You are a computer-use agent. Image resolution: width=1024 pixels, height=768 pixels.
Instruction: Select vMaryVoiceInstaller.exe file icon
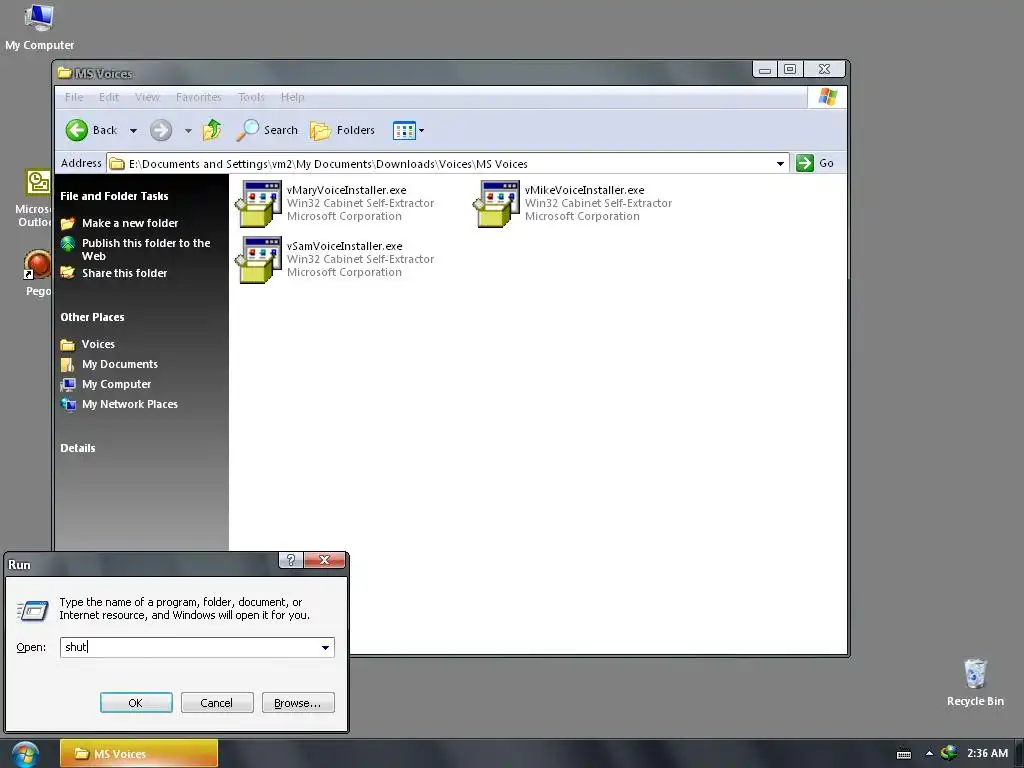tap(259, 203)
